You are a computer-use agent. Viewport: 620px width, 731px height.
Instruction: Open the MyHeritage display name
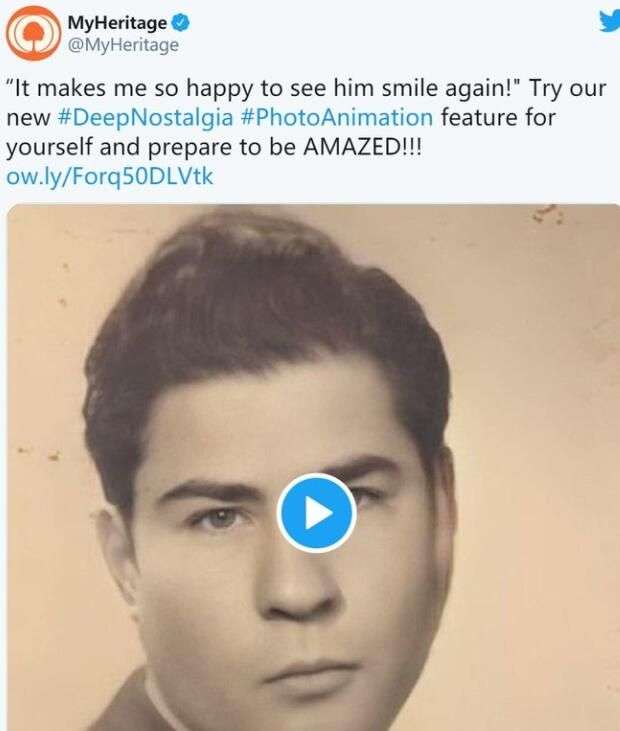tap(114, 22)
